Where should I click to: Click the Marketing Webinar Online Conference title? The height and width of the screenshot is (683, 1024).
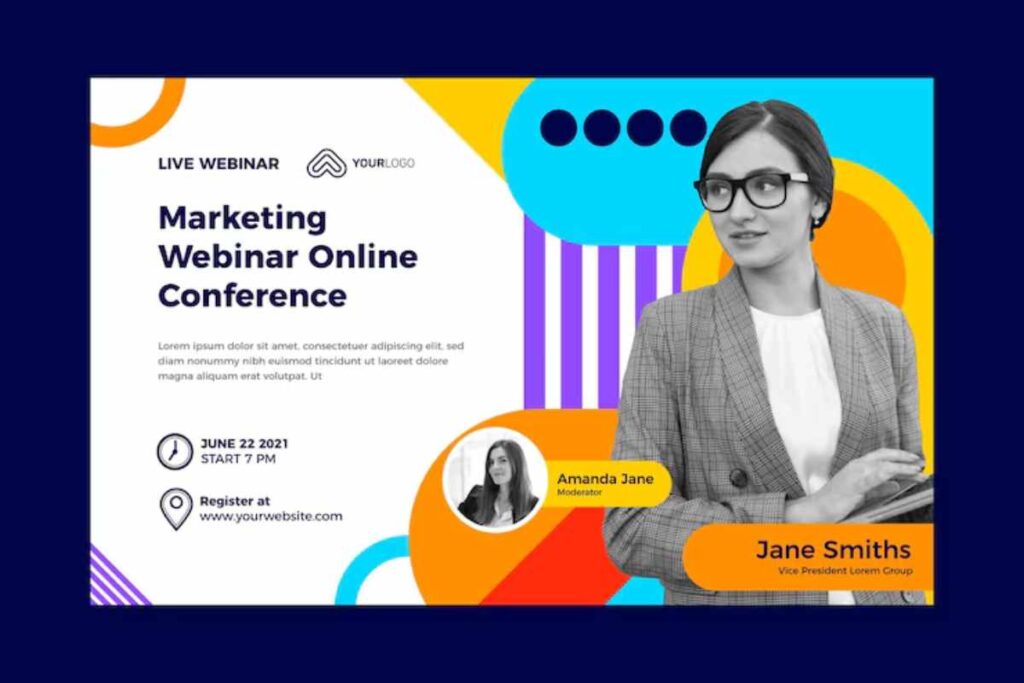click(x=287, y=256)
